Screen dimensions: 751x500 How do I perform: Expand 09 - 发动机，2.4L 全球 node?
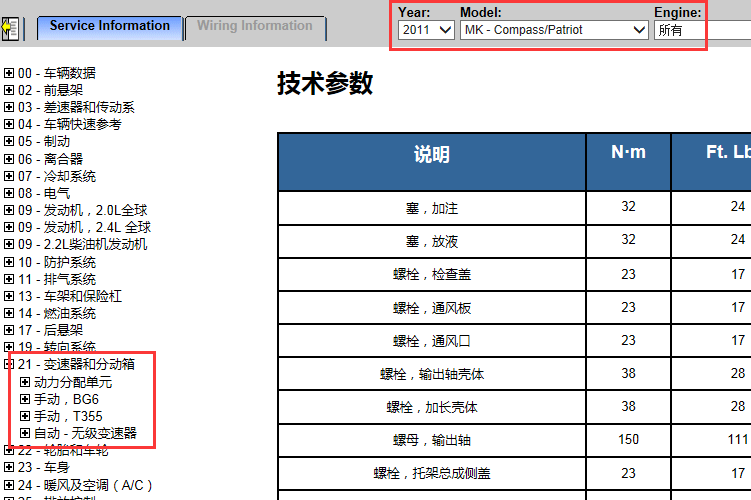(x=9, y=227)
